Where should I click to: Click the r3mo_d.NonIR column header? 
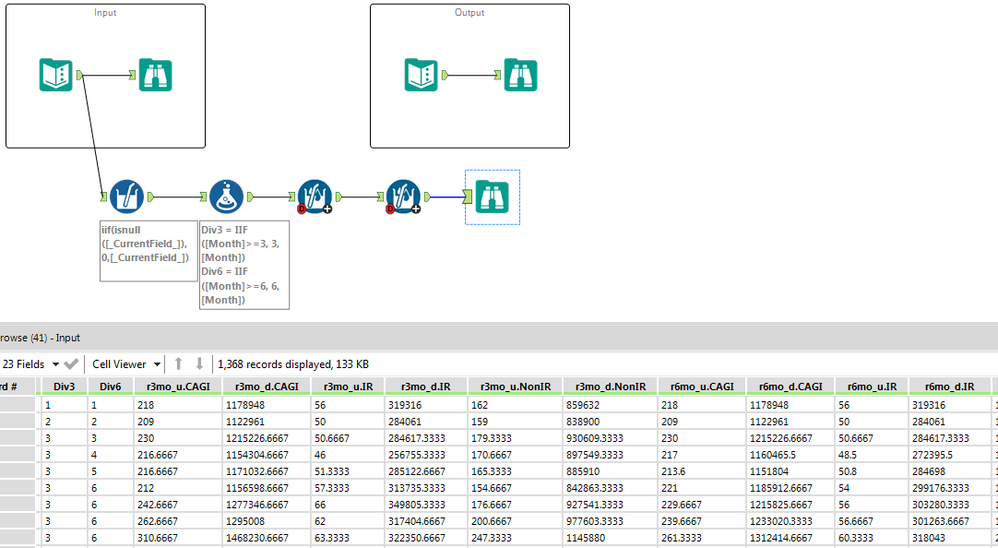[610, 386]
